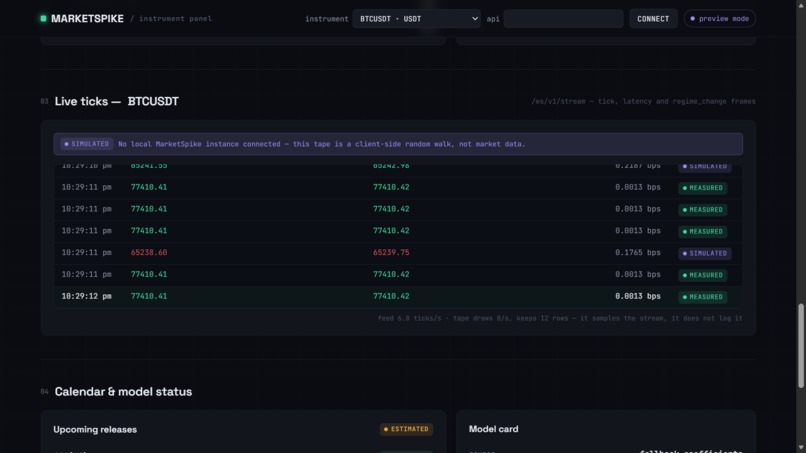The height and width of the screenshot is (453, 806).
Task: Click the SIMULATED badge in the 65238.60 row
Action: (704, 253)
